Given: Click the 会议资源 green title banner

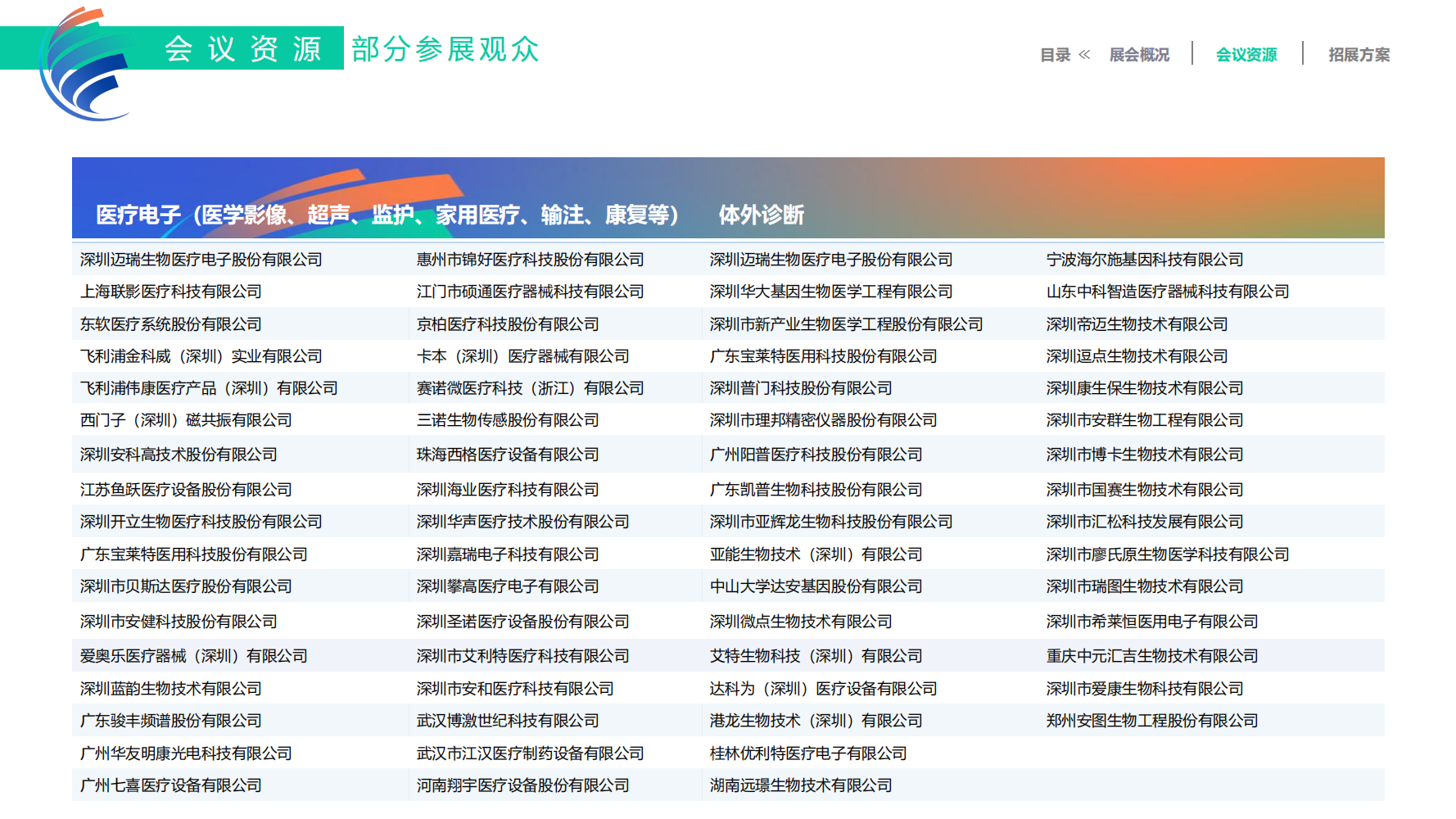Looking at the screenshot, I should tap(243, 49).
